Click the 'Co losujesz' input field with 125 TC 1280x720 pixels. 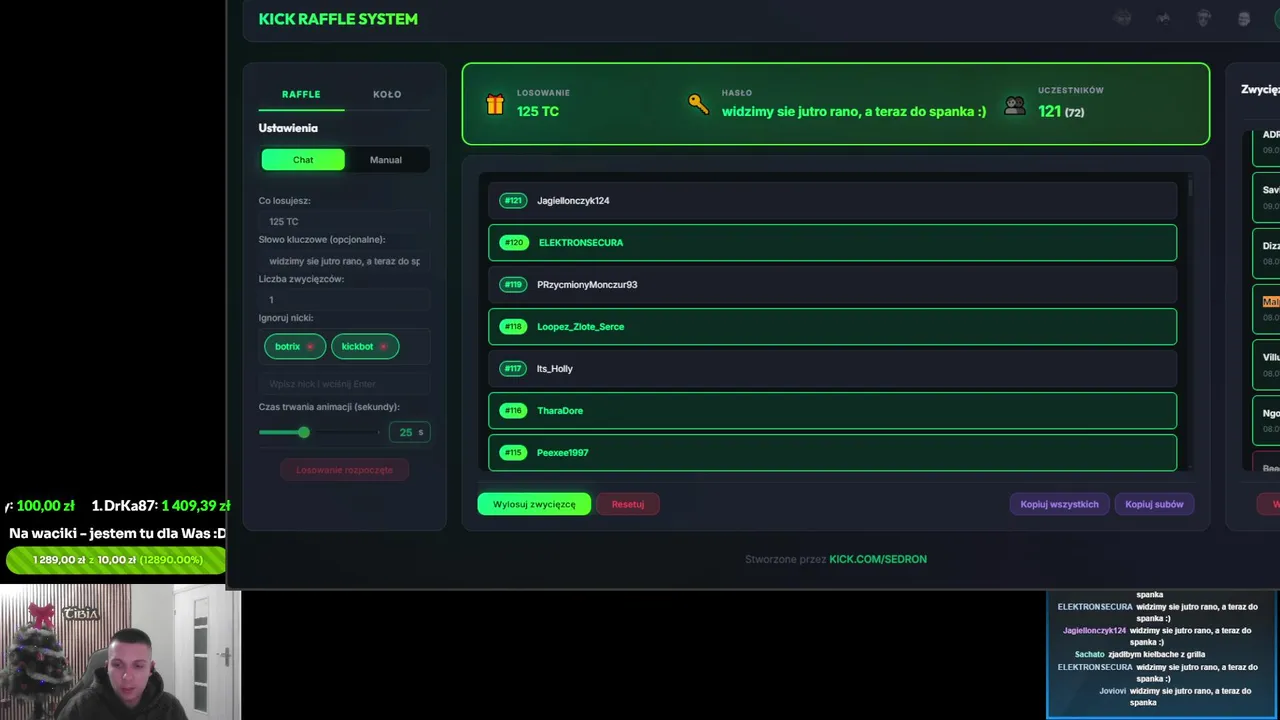tap(344, 221)
